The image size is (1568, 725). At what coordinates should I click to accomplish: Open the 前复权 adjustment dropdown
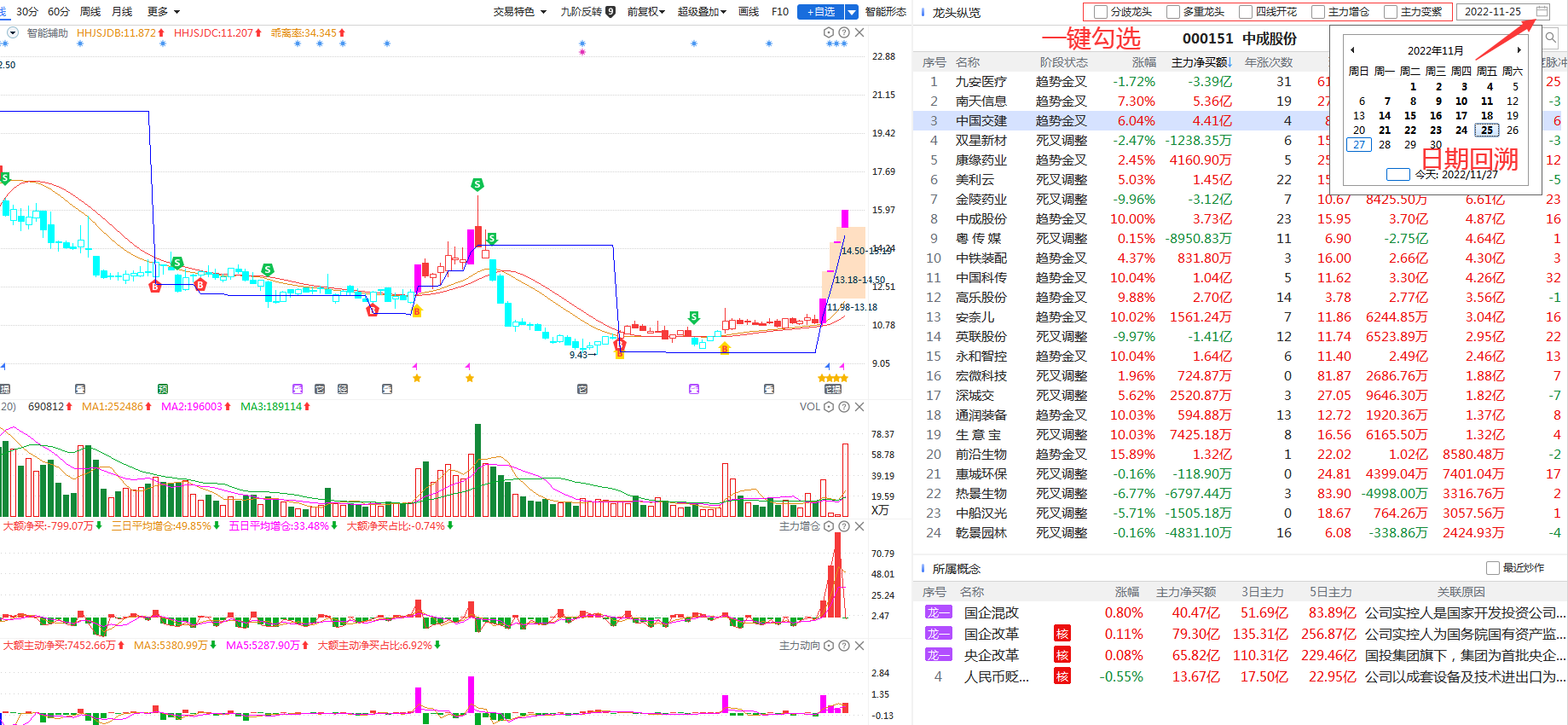coord(645,11)
